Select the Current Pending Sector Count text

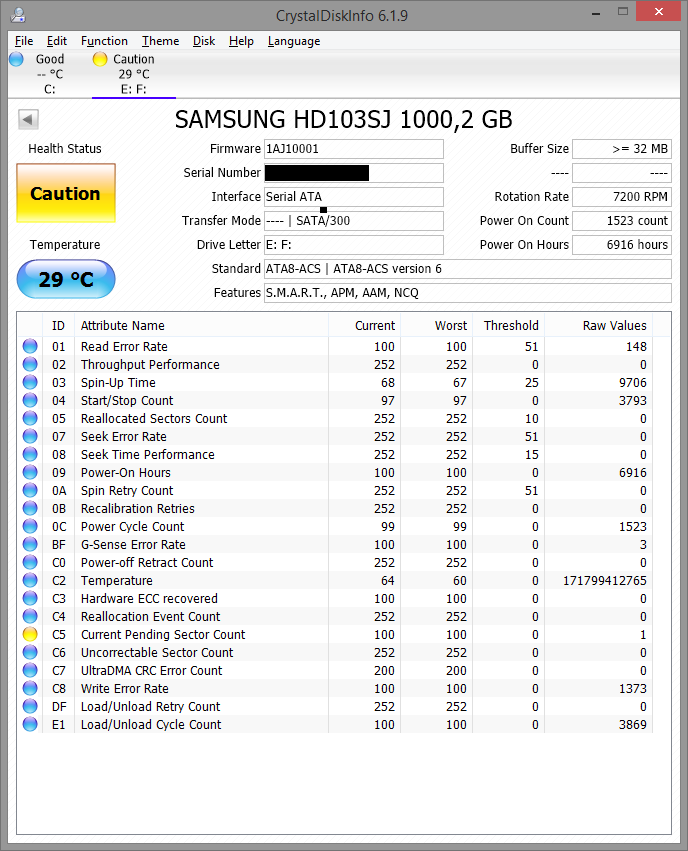click(x=163, y=634)
